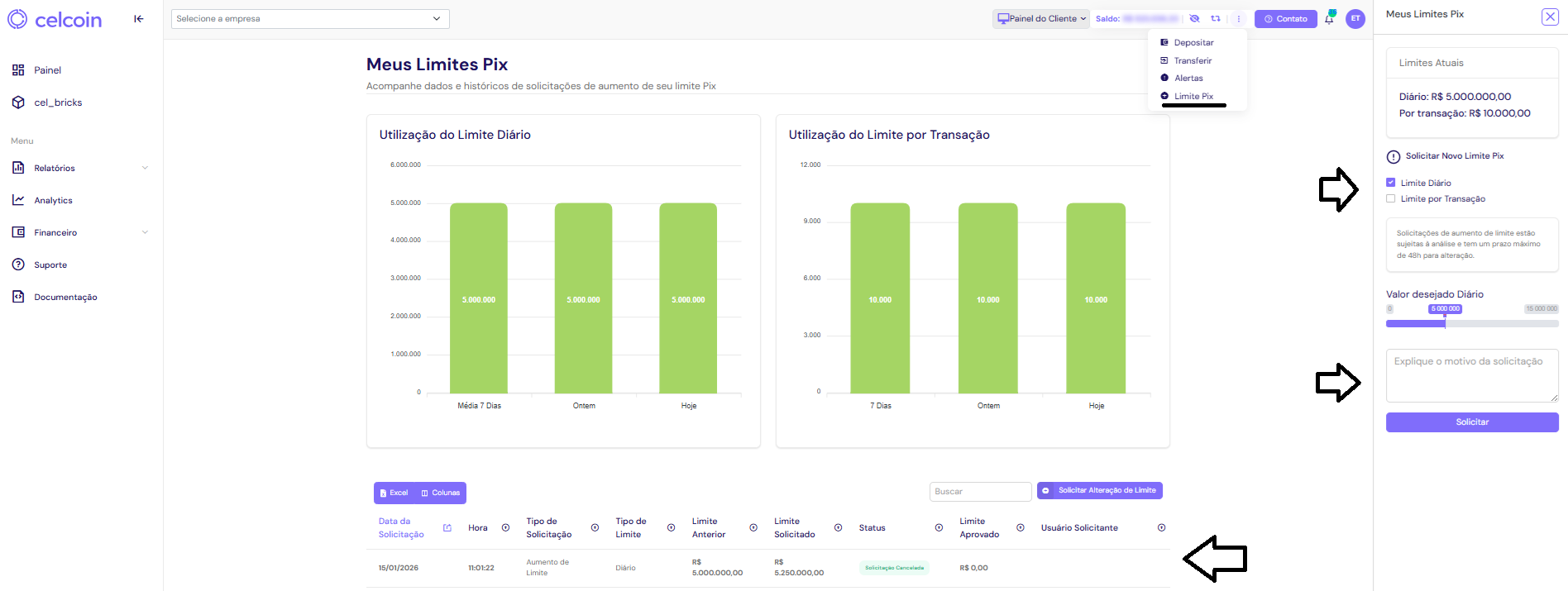1568x591 pixels.
Task: Click the Valor desejado Diário slider handle
Action: tap(1445, 323)
